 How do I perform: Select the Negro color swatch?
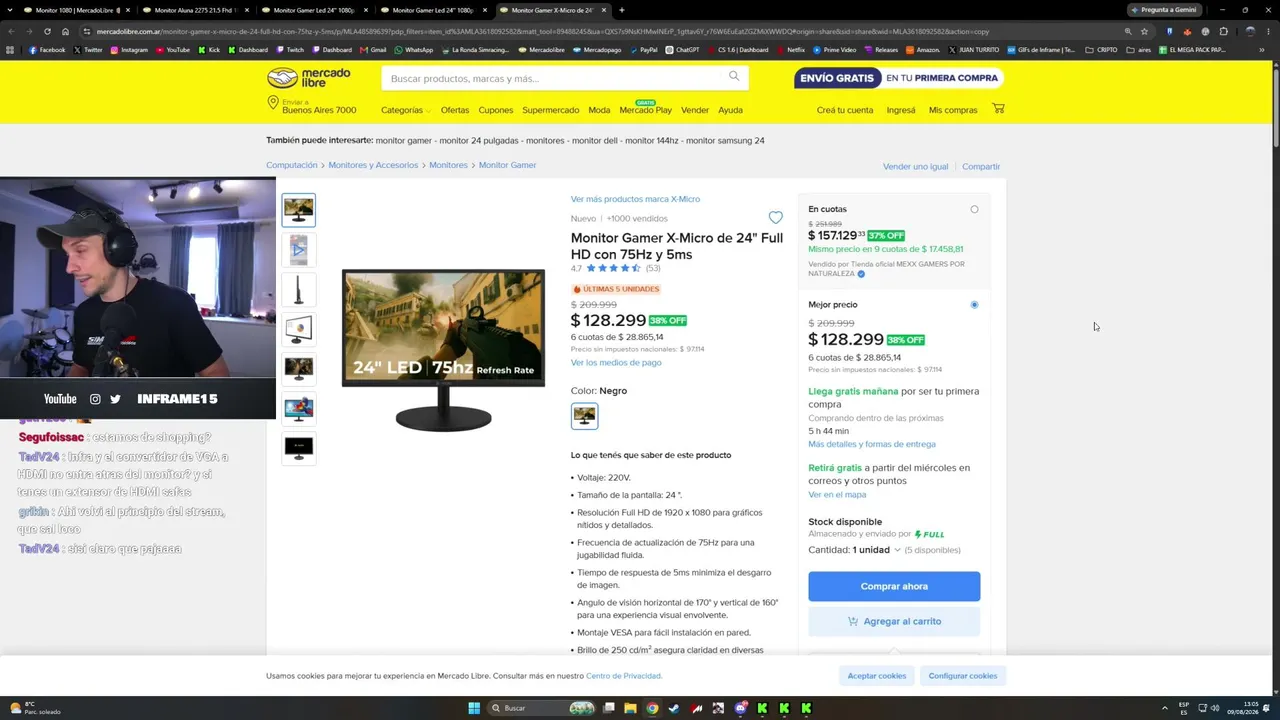(584, 415)
